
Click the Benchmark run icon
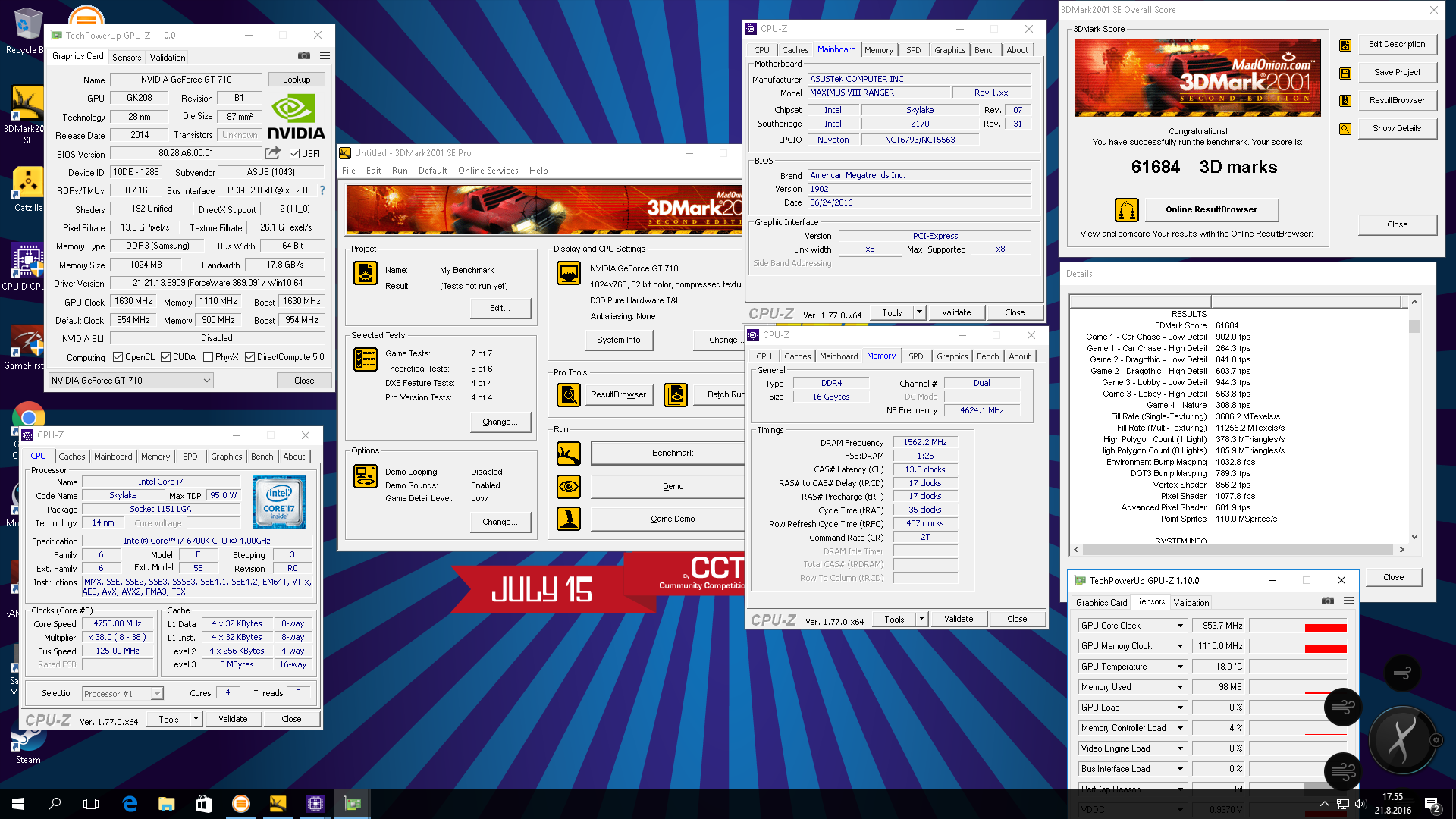(x=569, y=453)
